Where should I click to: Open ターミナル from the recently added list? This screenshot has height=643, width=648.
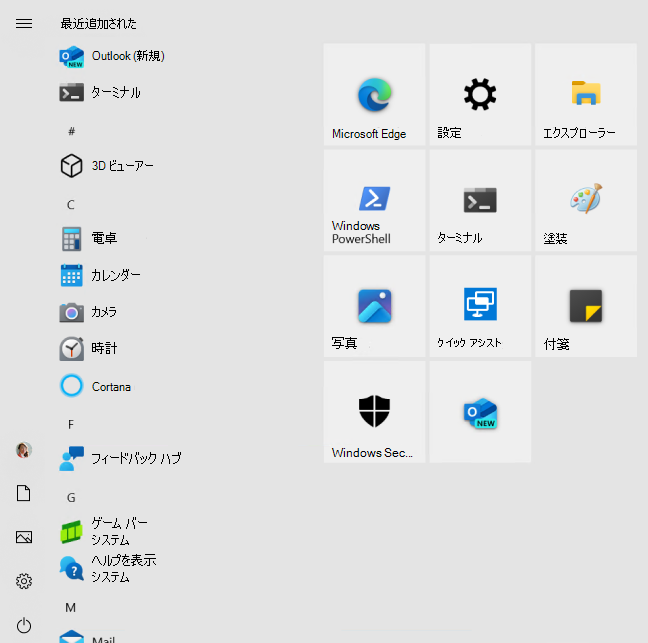coord(100,93)
